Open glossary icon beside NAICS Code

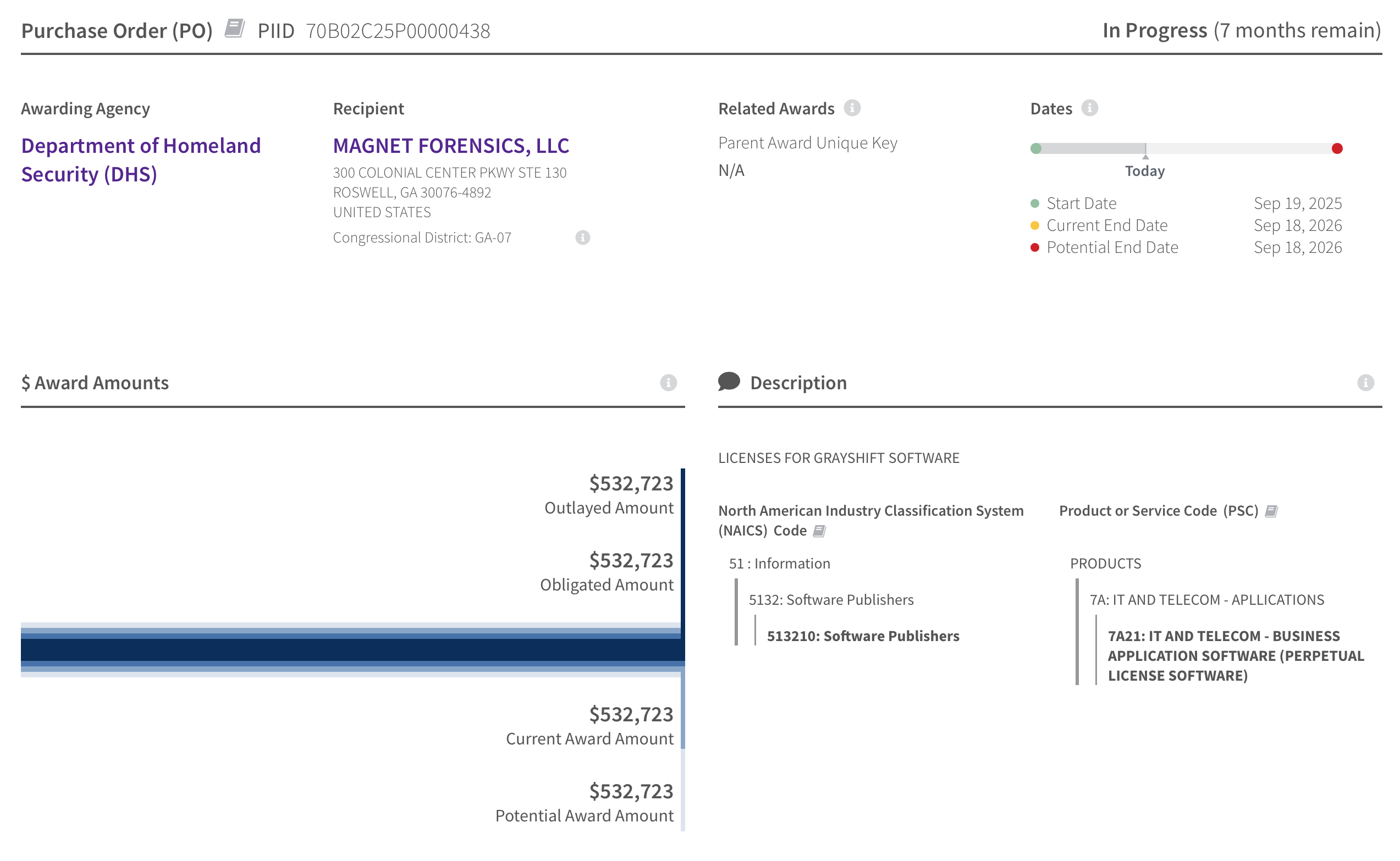click(x=819, y=531)
